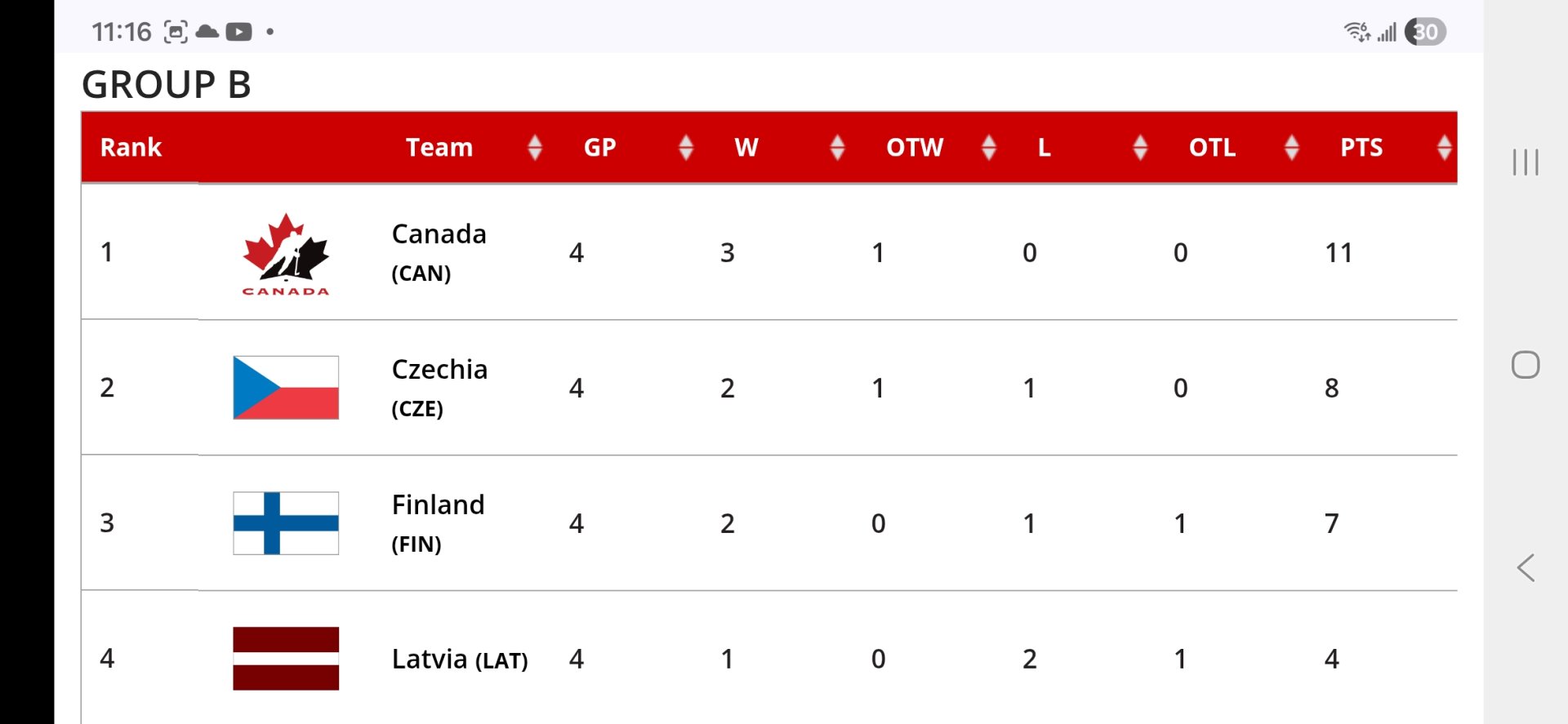Sort table by OTW column arrows
Image resolution: width=1568 pixels, height=724 pixels.
click(x=988, y=148)
